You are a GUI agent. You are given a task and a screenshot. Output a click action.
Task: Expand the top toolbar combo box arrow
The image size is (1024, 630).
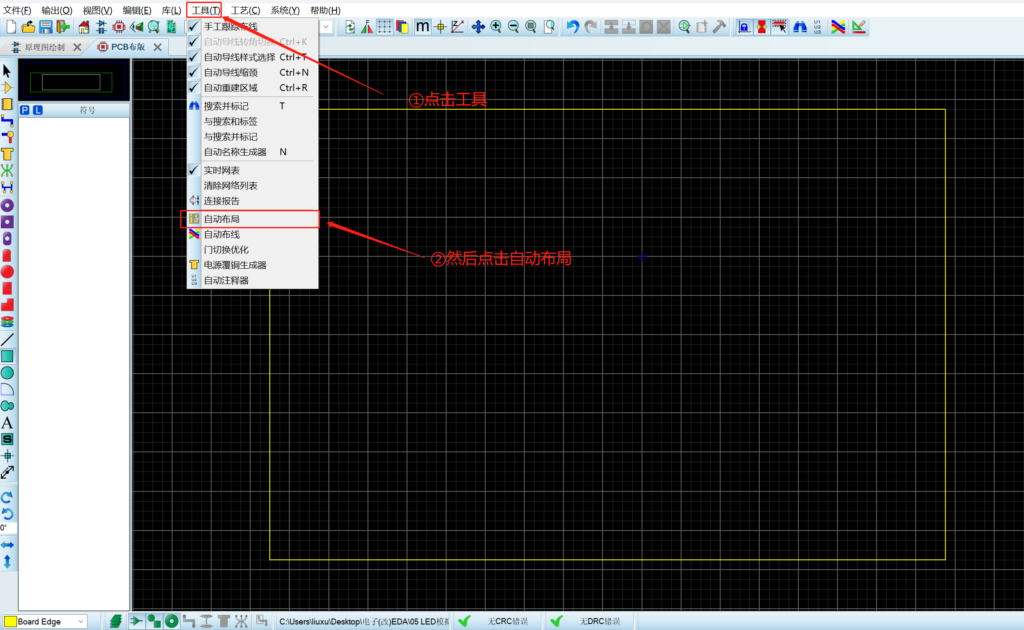[326, 27]
